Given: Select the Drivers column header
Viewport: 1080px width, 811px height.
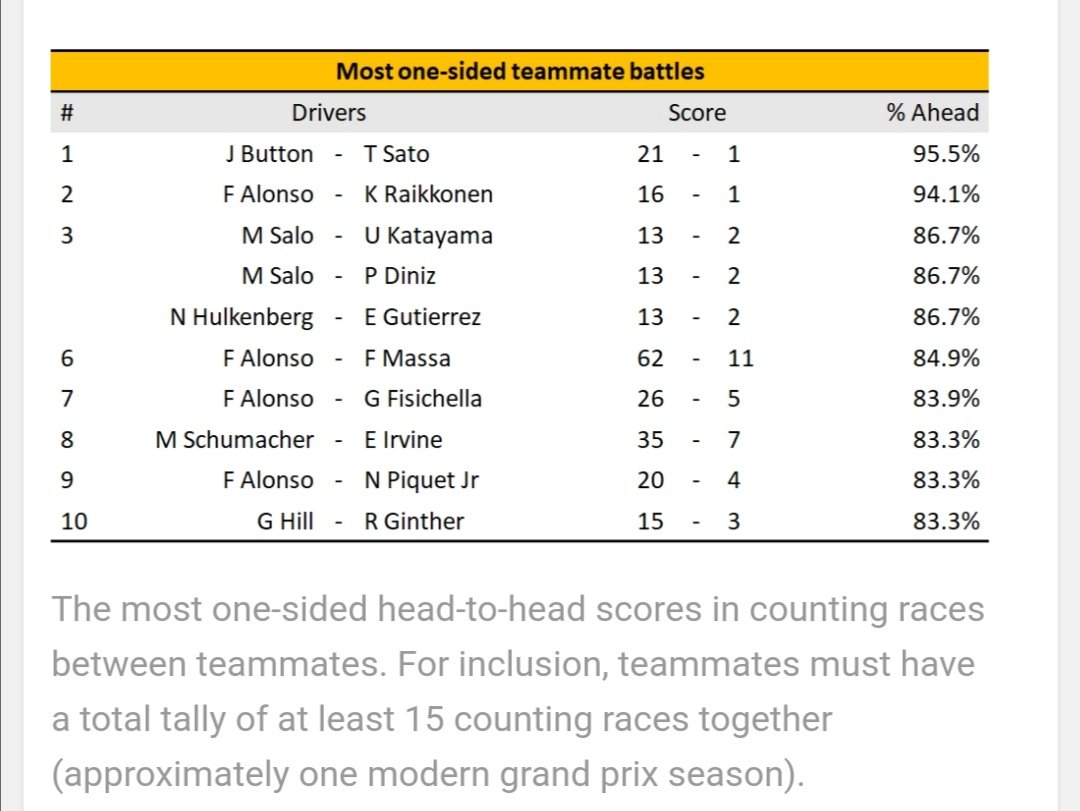Looking at the screenshot, I should (x=329, y=112).
